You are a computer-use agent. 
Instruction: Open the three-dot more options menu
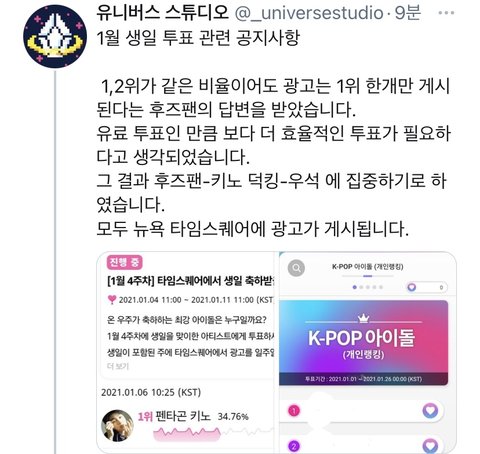coord(446,13)
